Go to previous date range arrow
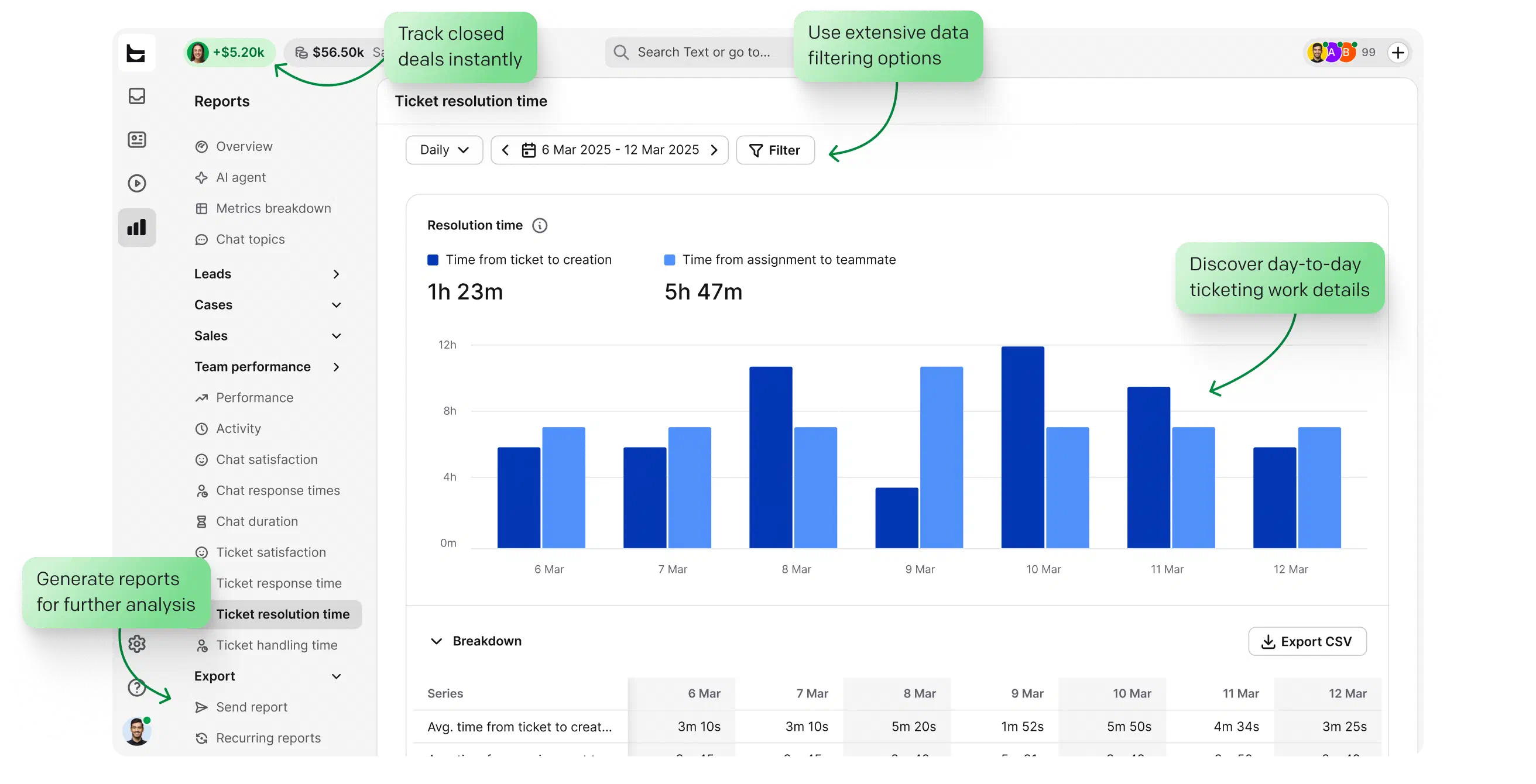This screenshot has height=784, width=1536. [505, 150]
